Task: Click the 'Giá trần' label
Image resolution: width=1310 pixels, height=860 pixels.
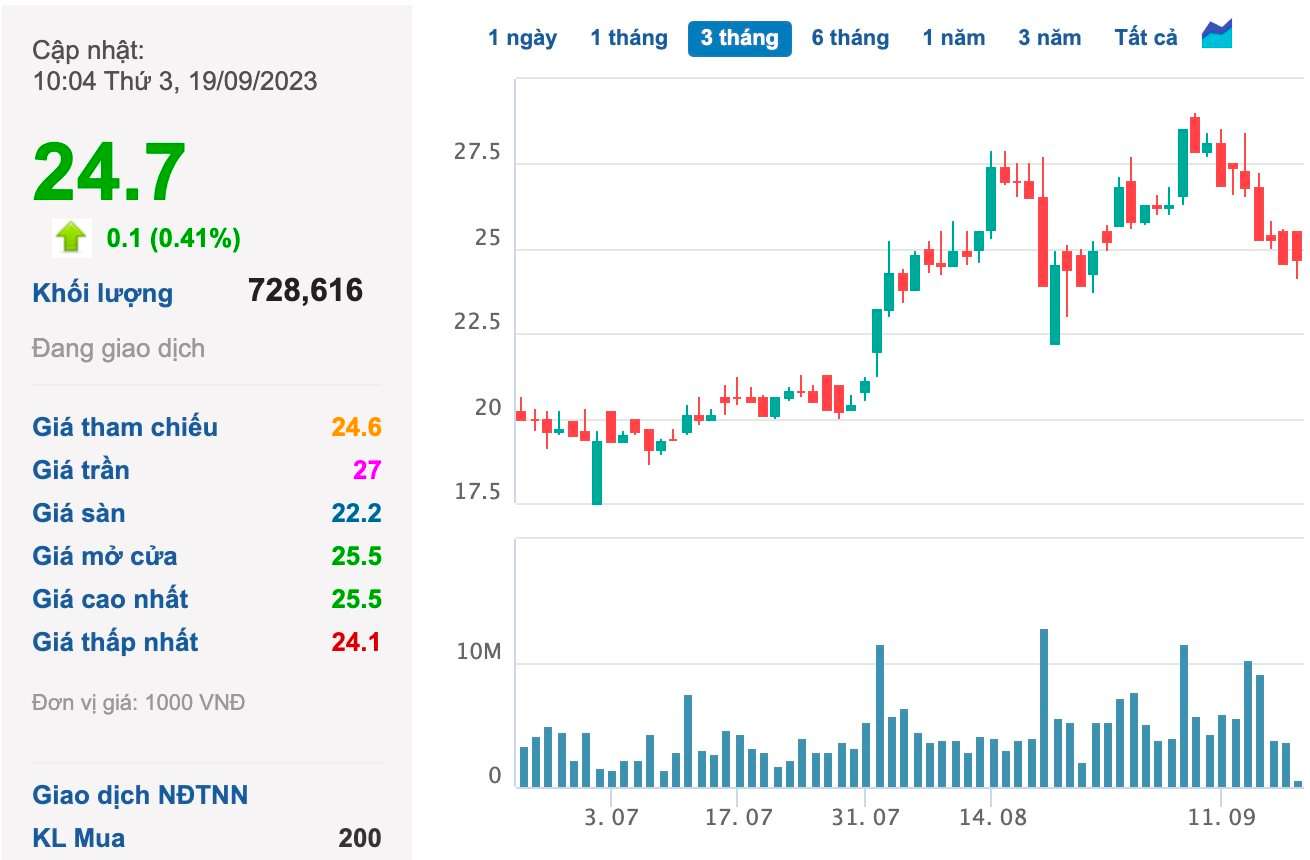Action: [81, 470]
